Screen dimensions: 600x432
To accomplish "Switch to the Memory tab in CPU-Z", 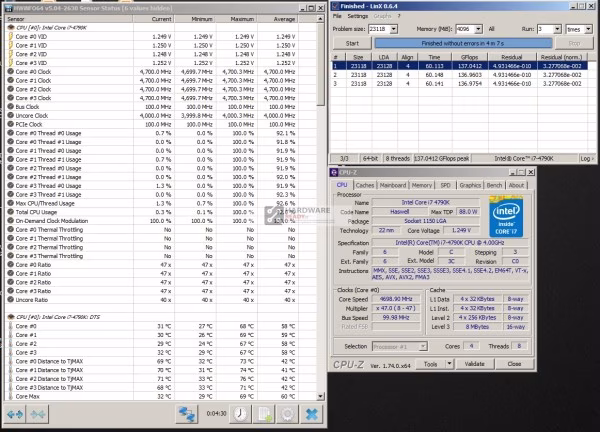I will click(x=422, y=185).
